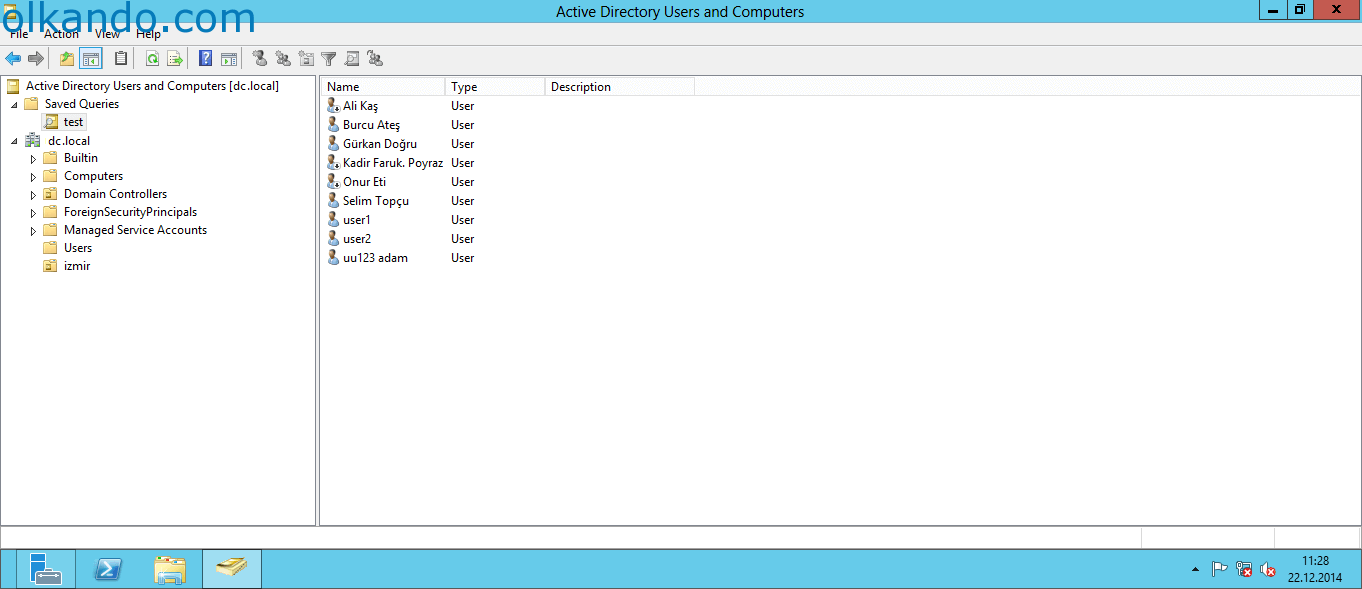Open the blue Help question mark icon
This screenshot has height=589, width=1362.
click(x=205, y=59)
